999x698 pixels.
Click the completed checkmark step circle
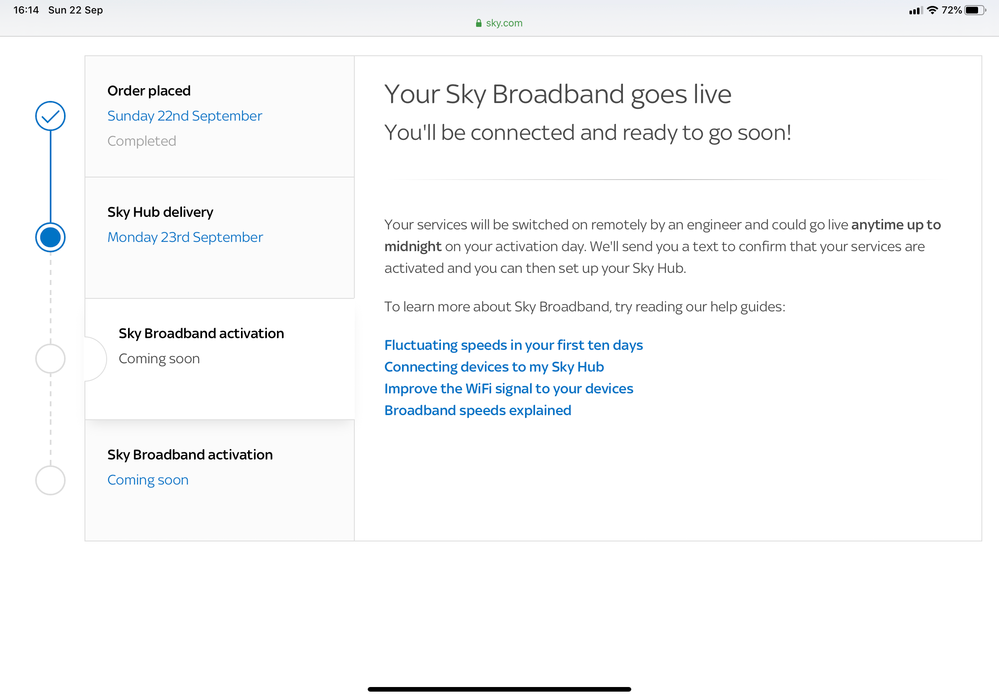tap(50, 116)
